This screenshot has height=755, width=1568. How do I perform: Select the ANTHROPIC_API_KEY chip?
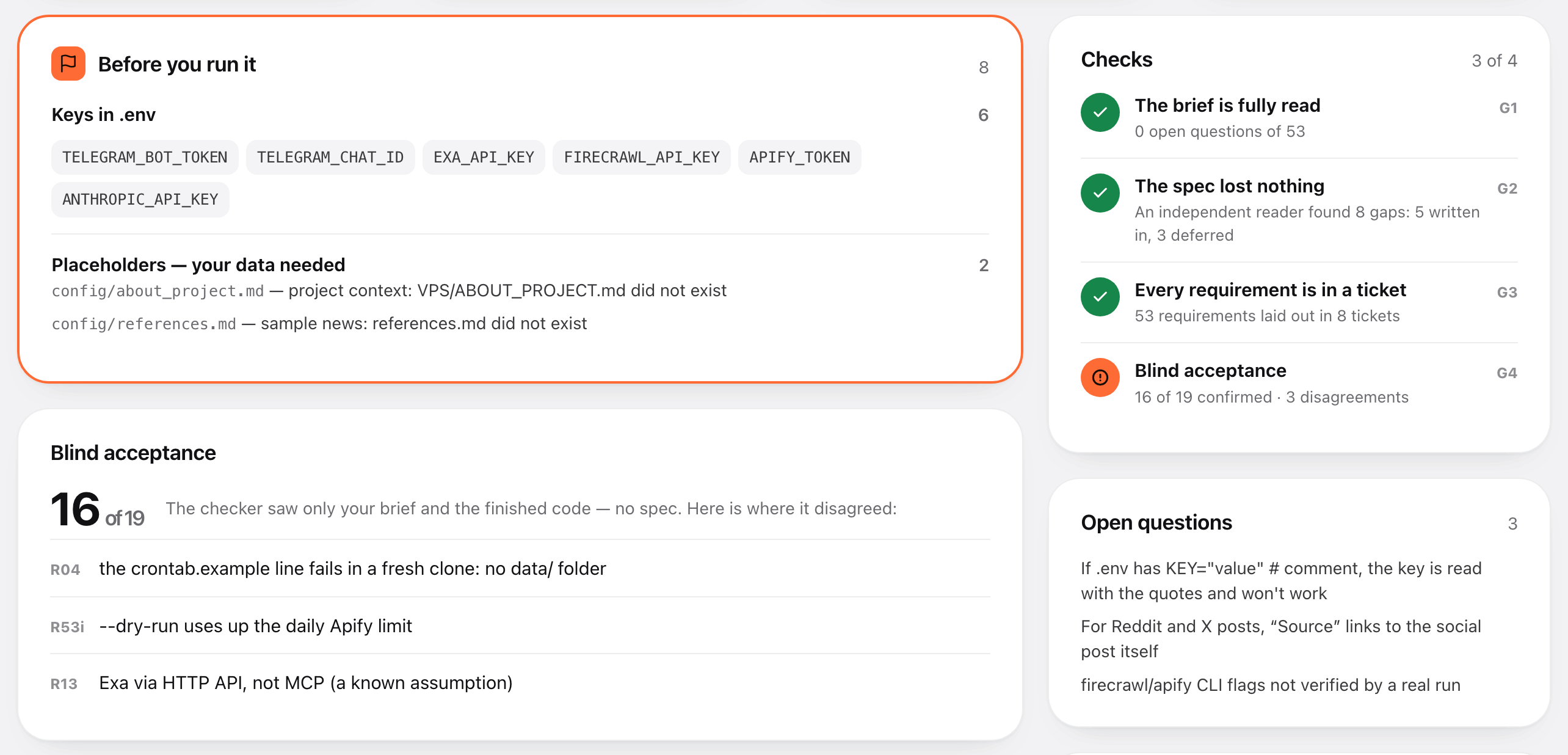pos(140,199)
